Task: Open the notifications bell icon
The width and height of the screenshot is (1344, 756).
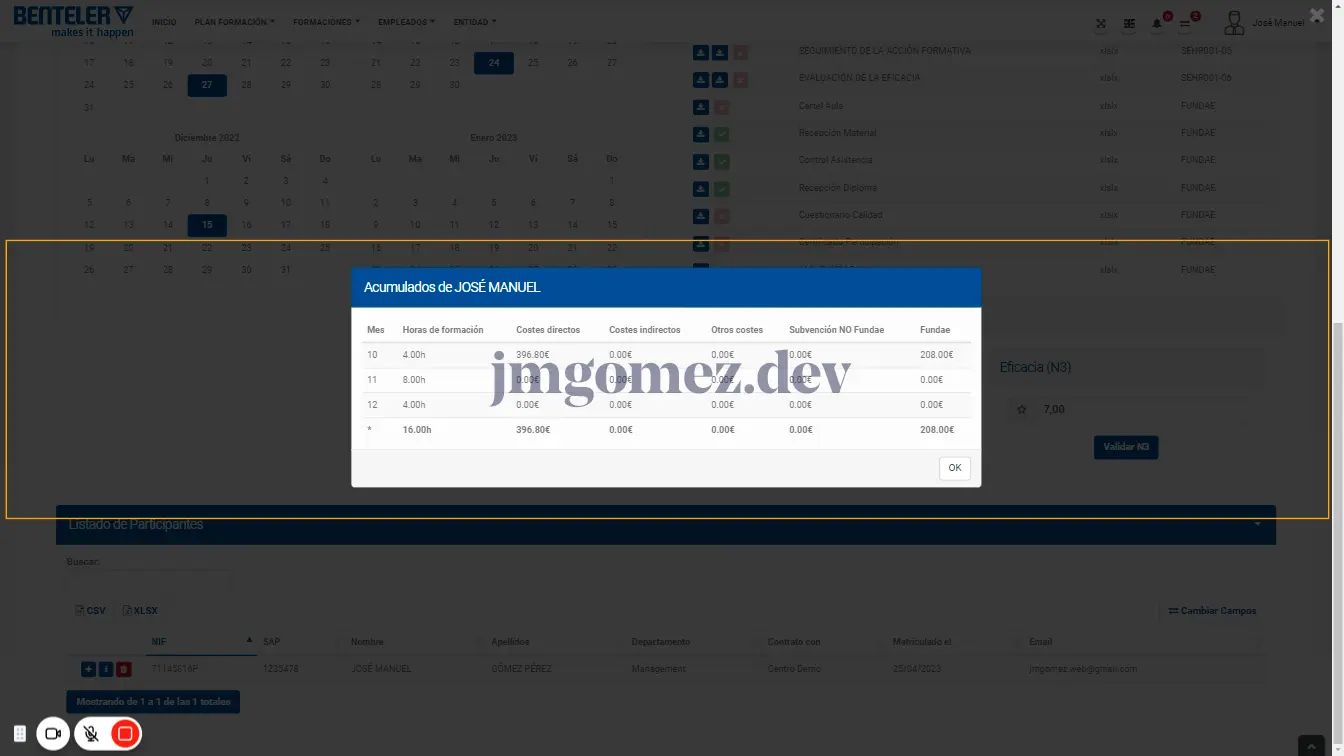Action: (1157, 24)
